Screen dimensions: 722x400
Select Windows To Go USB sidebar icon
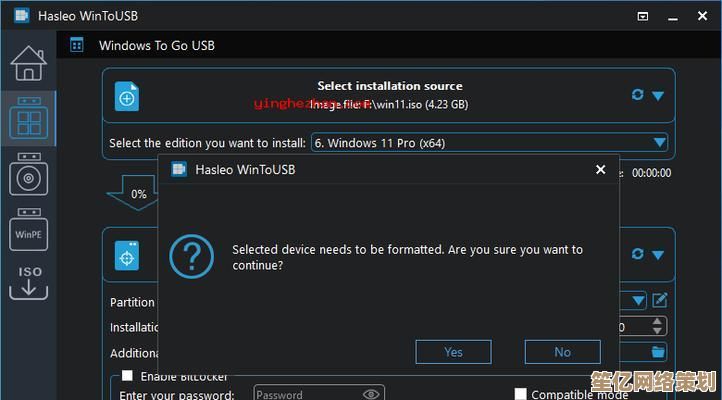tap(29, 118)
